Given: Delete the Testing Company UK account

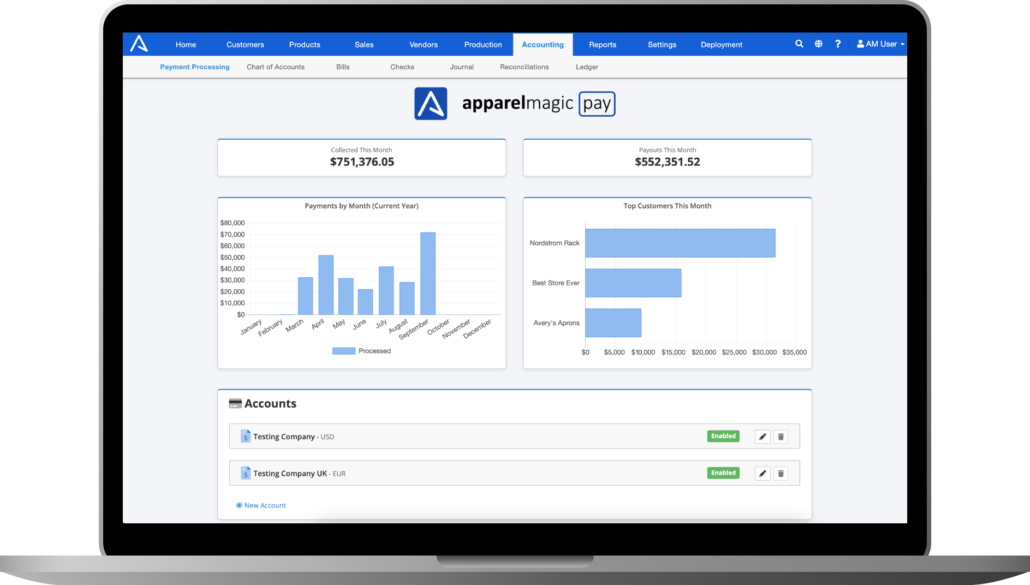Looking at the screenshot, I should point(780,473).
